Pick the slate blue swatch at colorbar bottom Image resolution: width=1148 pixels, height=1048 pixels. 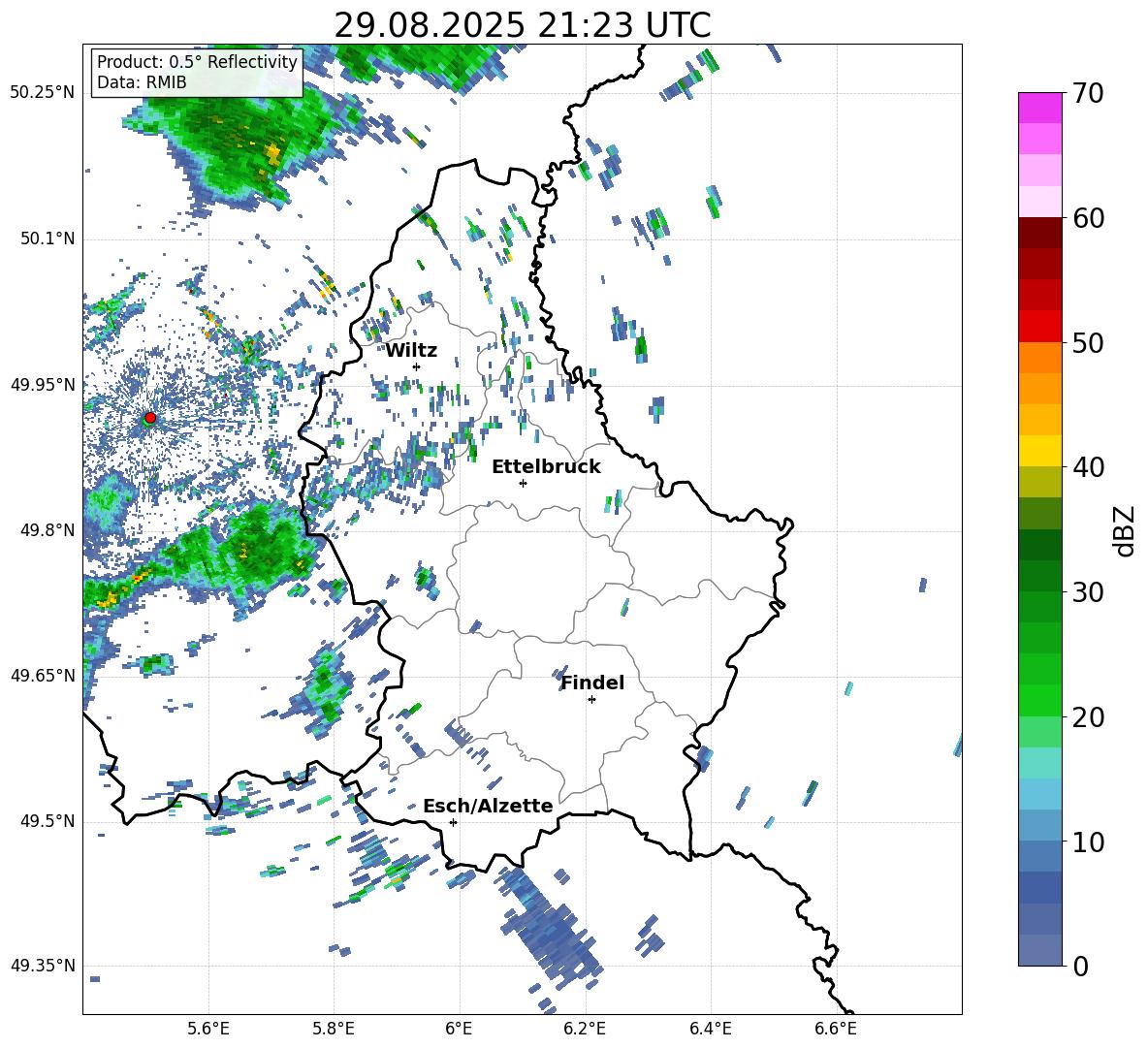click(1039, 950)
